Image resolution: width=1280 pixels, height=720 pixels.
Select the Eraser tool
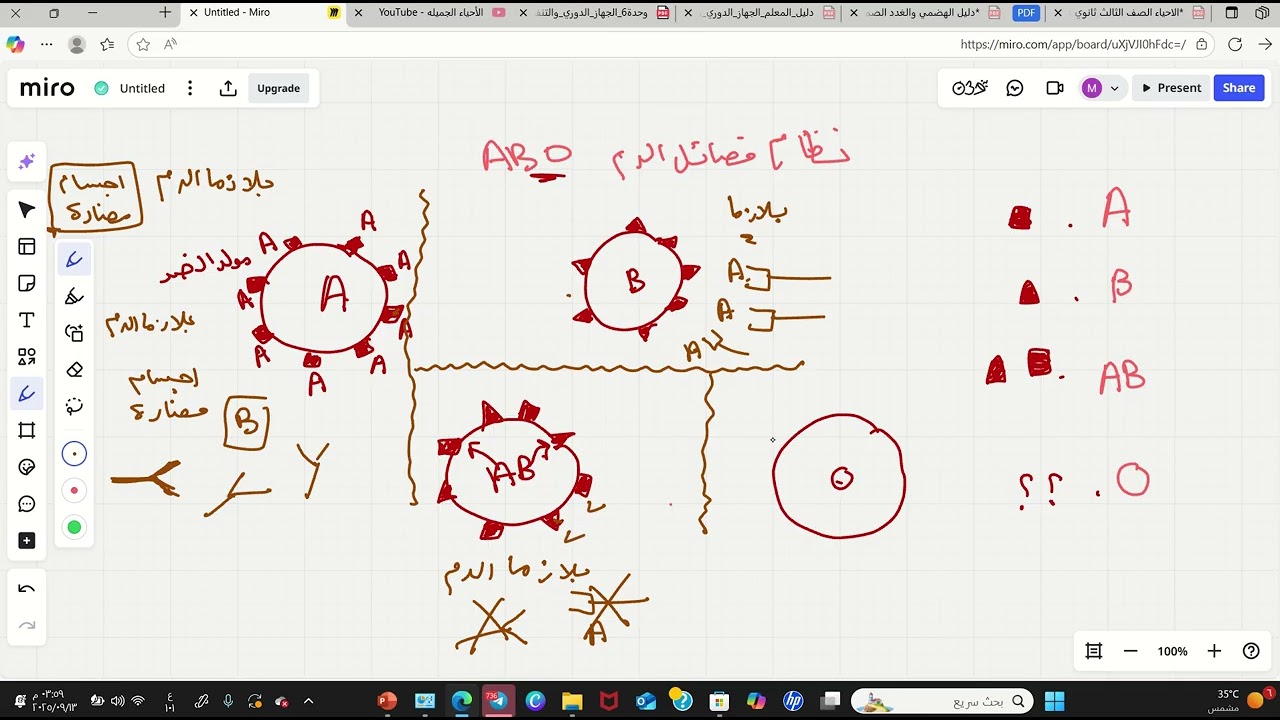74,370
